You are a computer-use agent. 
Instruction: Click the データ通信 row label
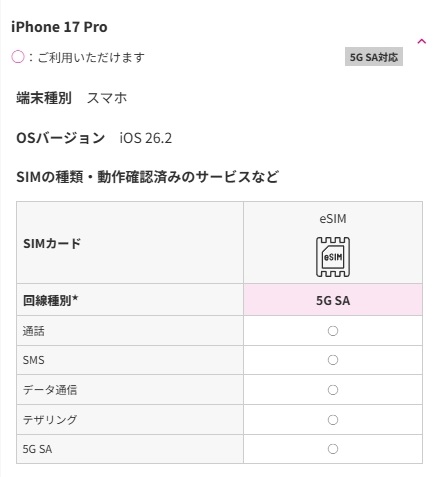50,390
